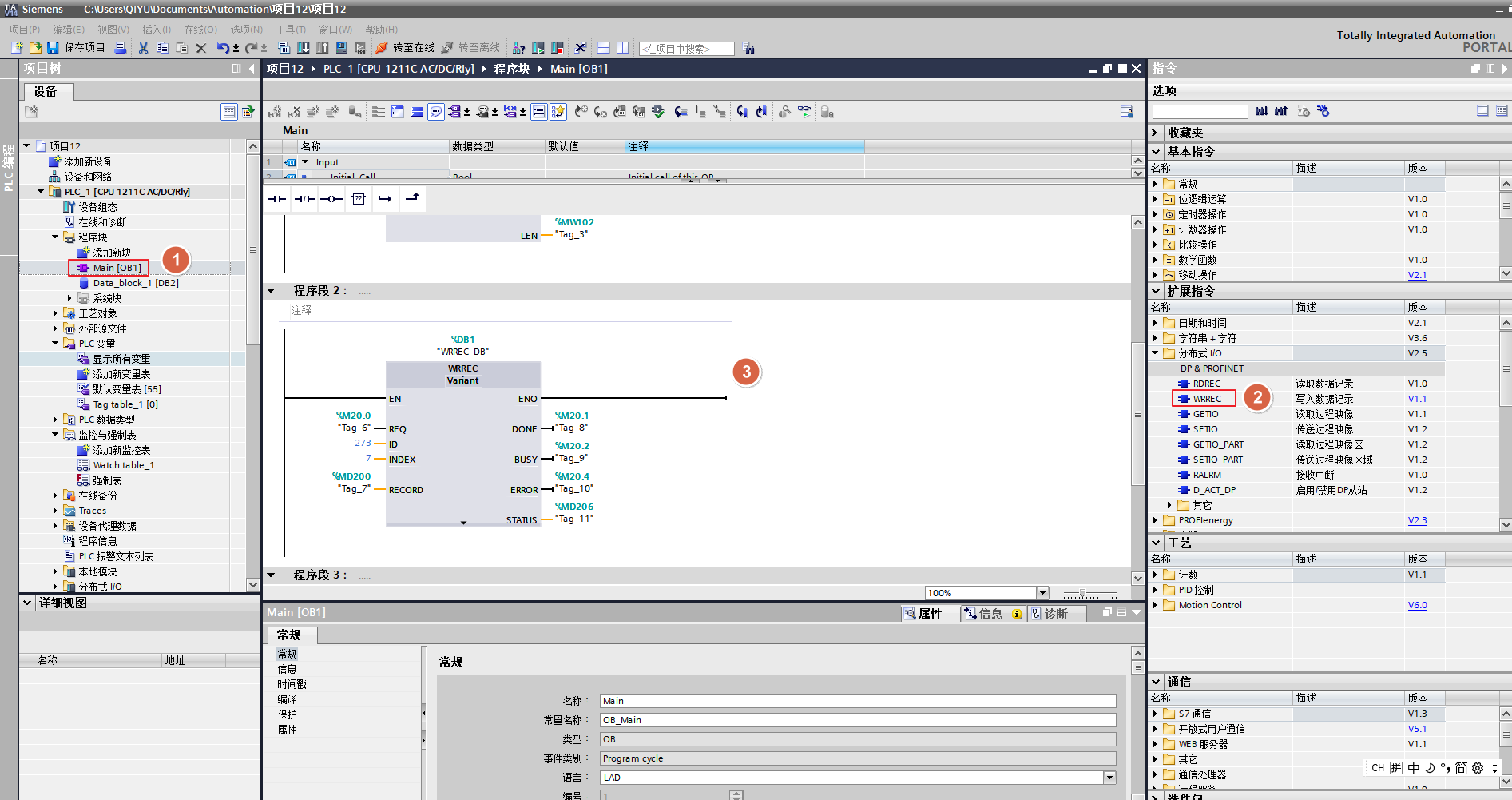Expand the 收藏夹 section
Viewport: 1512px width, 800px height.
1156,133
